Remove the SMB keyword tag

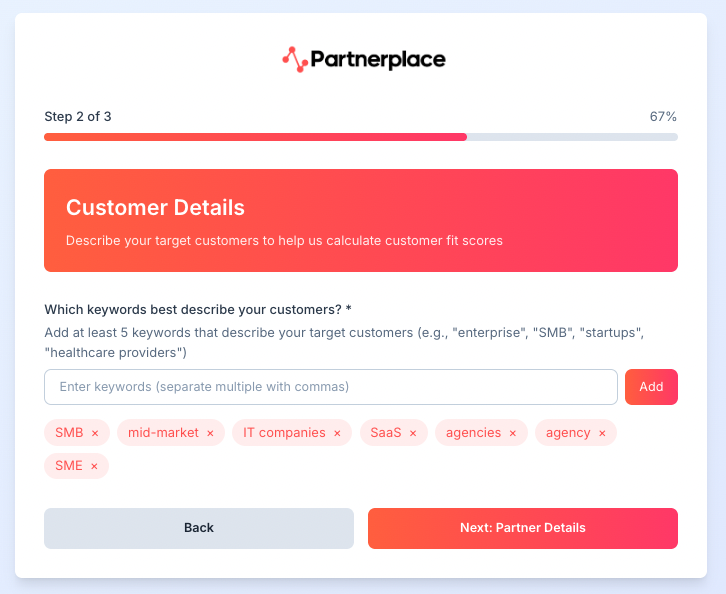(95, 433)
